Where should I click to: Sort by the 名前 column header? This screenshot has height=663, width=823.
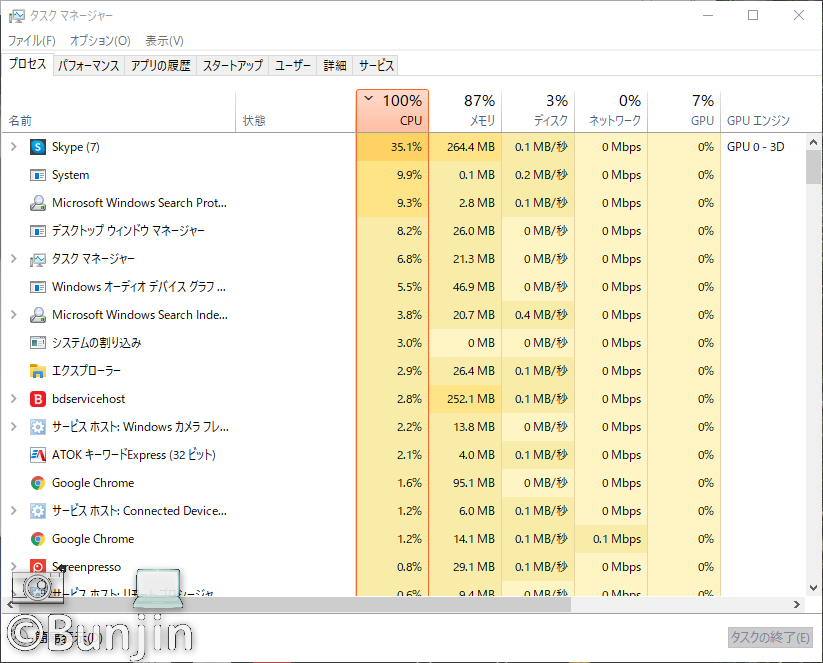[x=119, y=111]
